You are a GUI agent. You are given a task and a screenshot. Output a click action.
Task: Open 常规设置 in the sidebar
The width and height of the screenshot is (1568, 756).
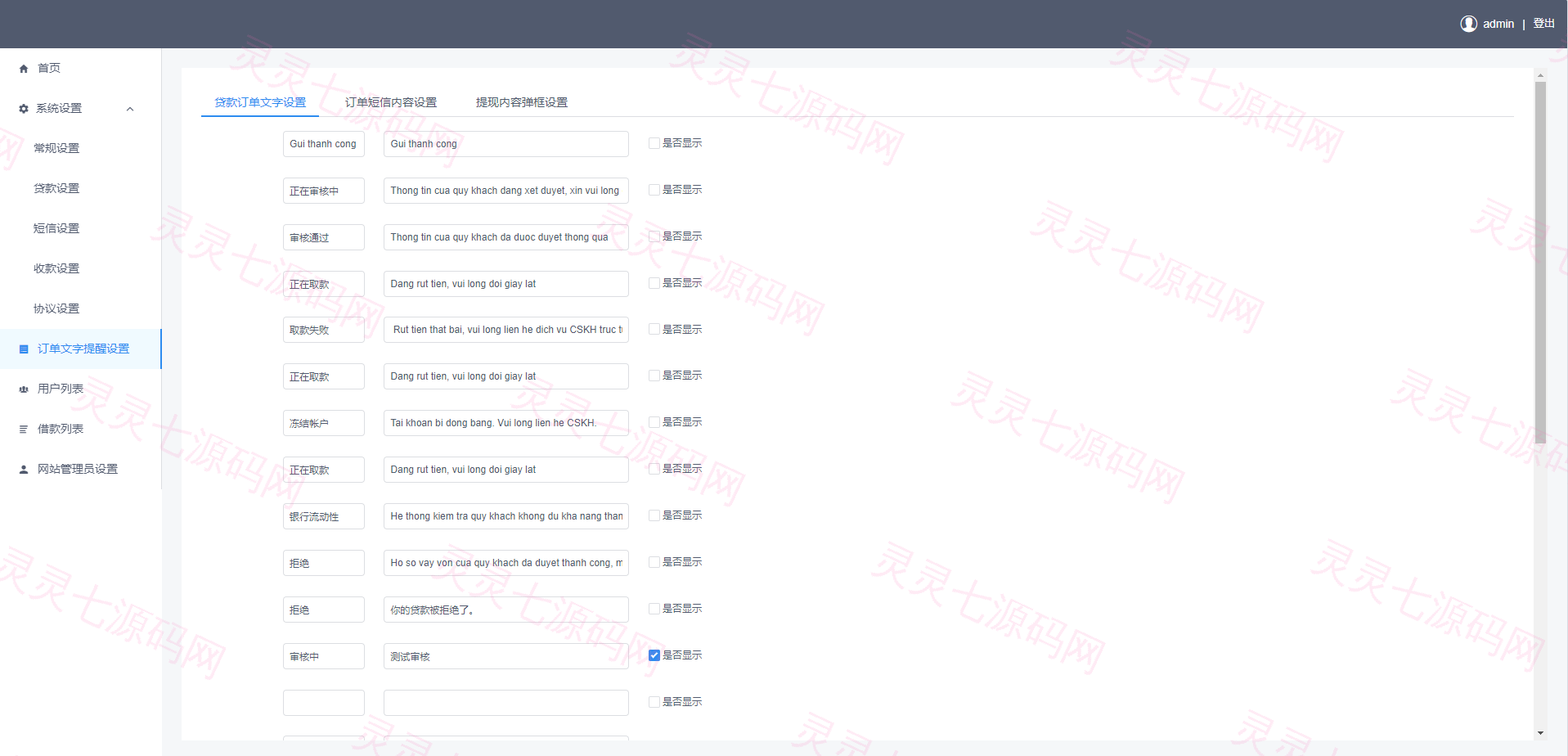tap(56, 148)
